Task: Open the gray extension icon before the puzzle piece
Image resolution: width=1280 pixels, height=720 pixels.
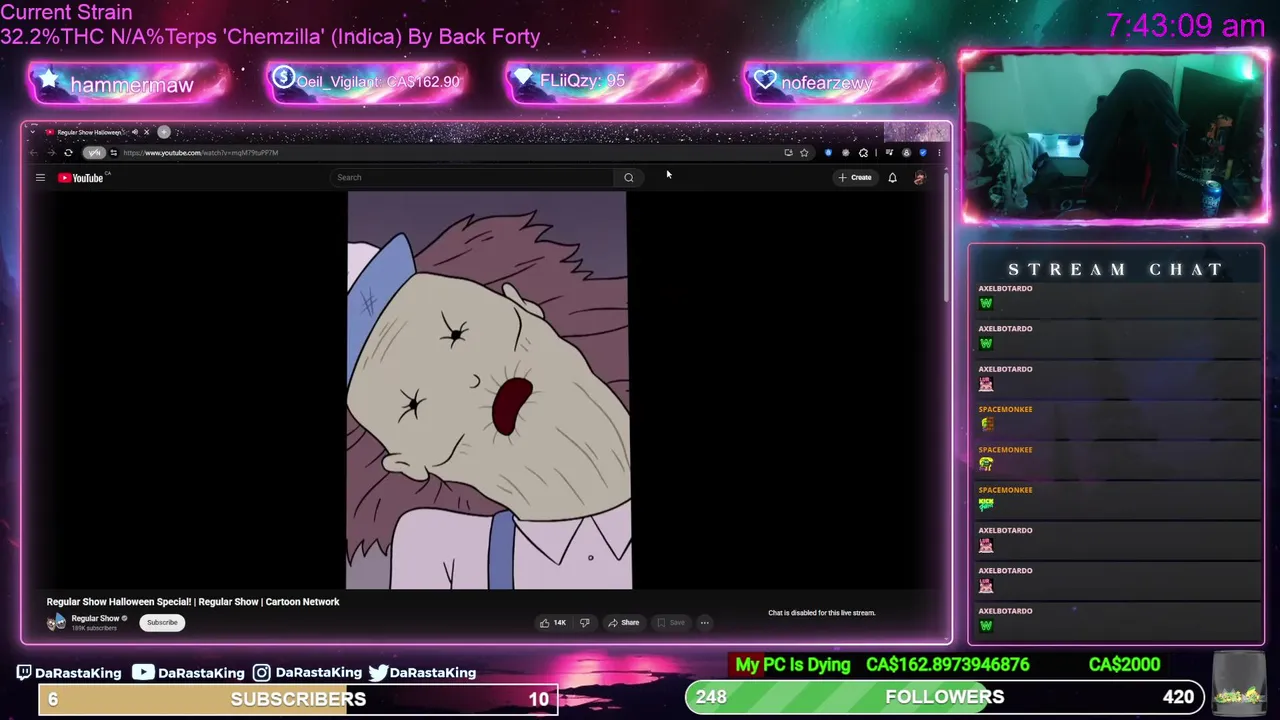Action: click(846, 152)
